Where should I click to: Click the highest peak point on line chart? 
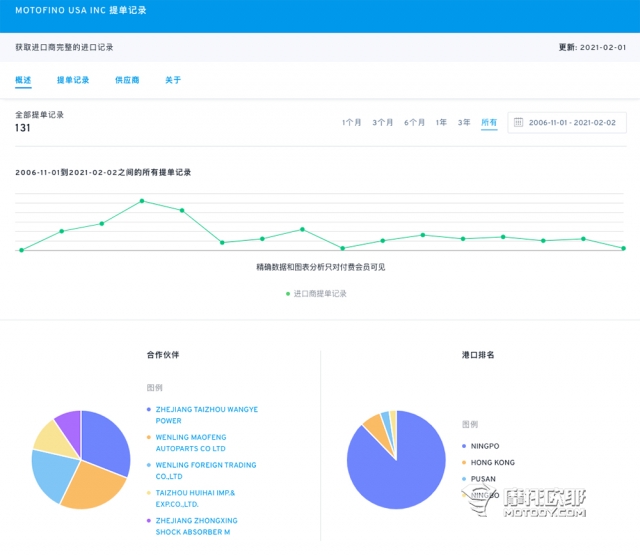tap(142, 201)
